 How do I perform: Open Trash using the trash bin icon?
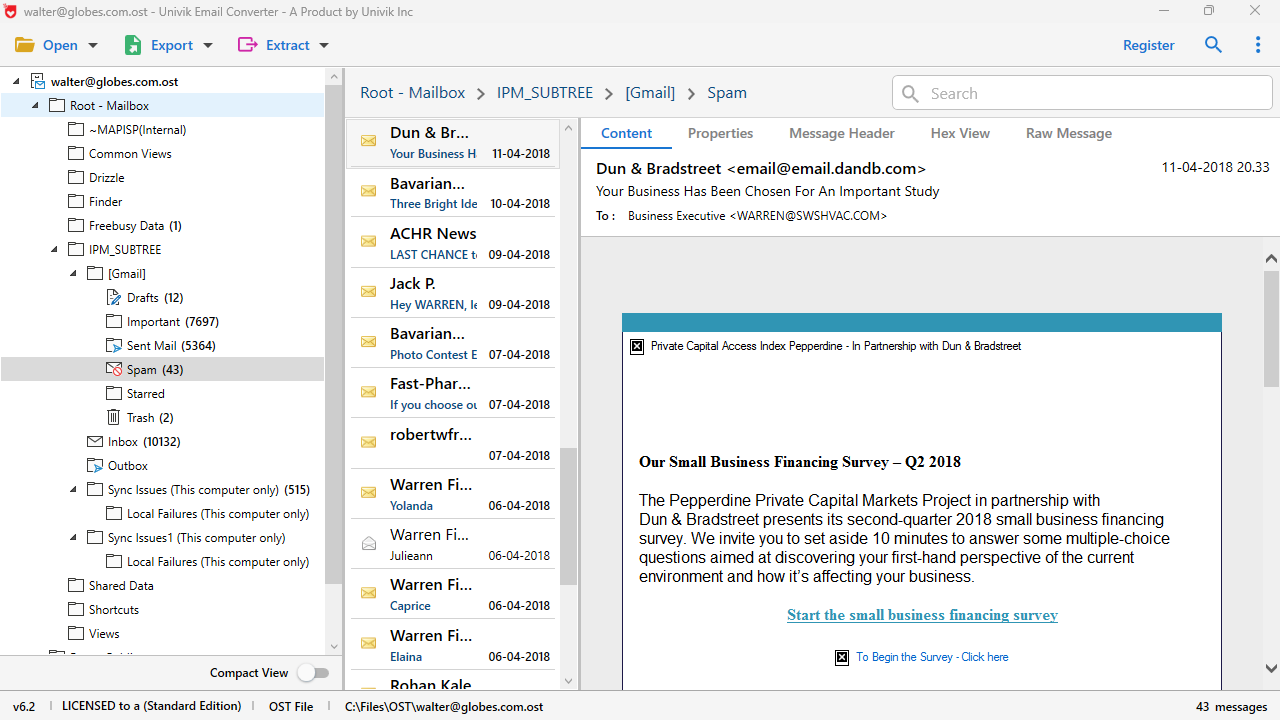point(113,417)
